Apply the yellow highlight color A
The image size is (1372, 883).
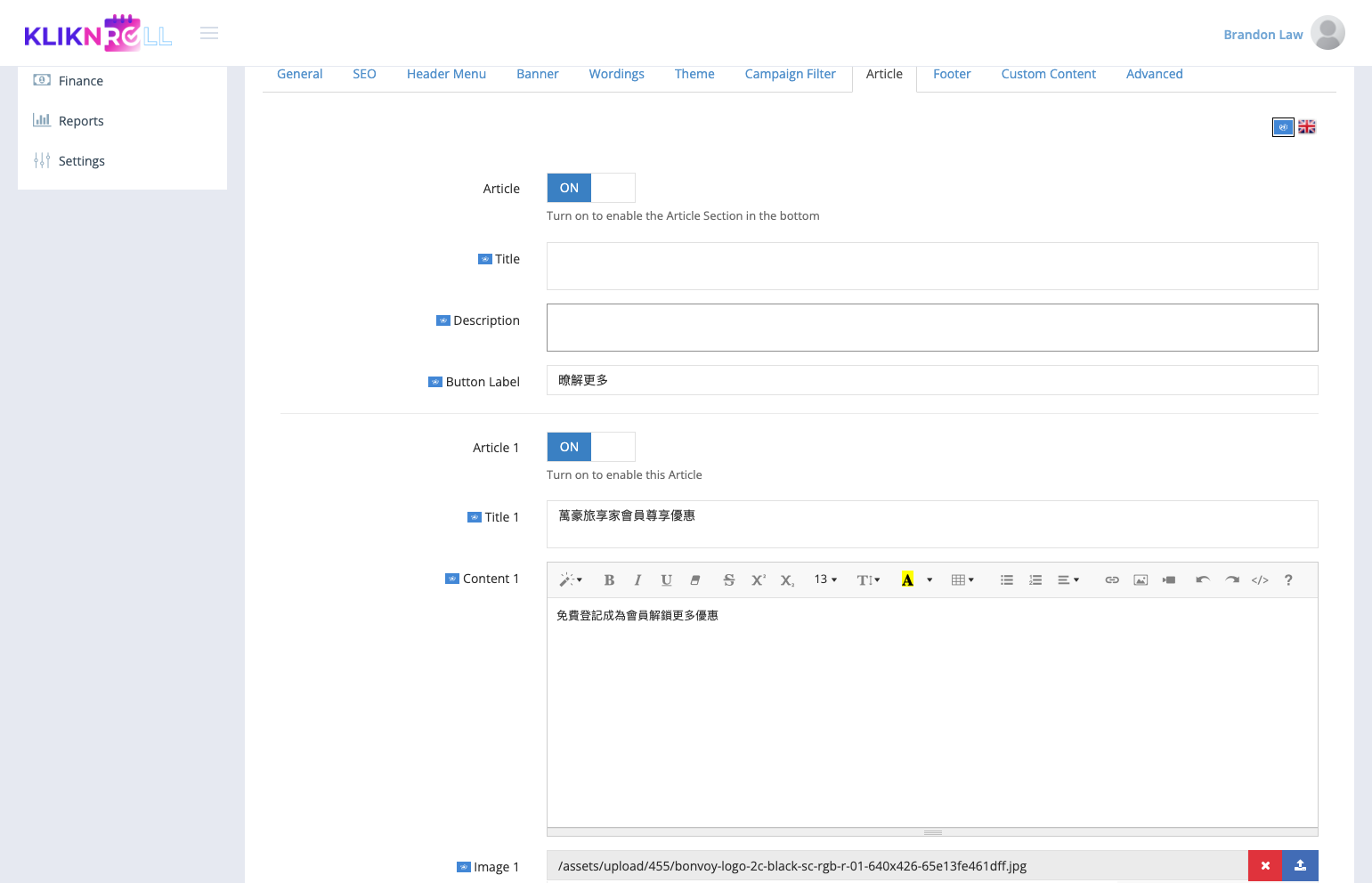907,580
